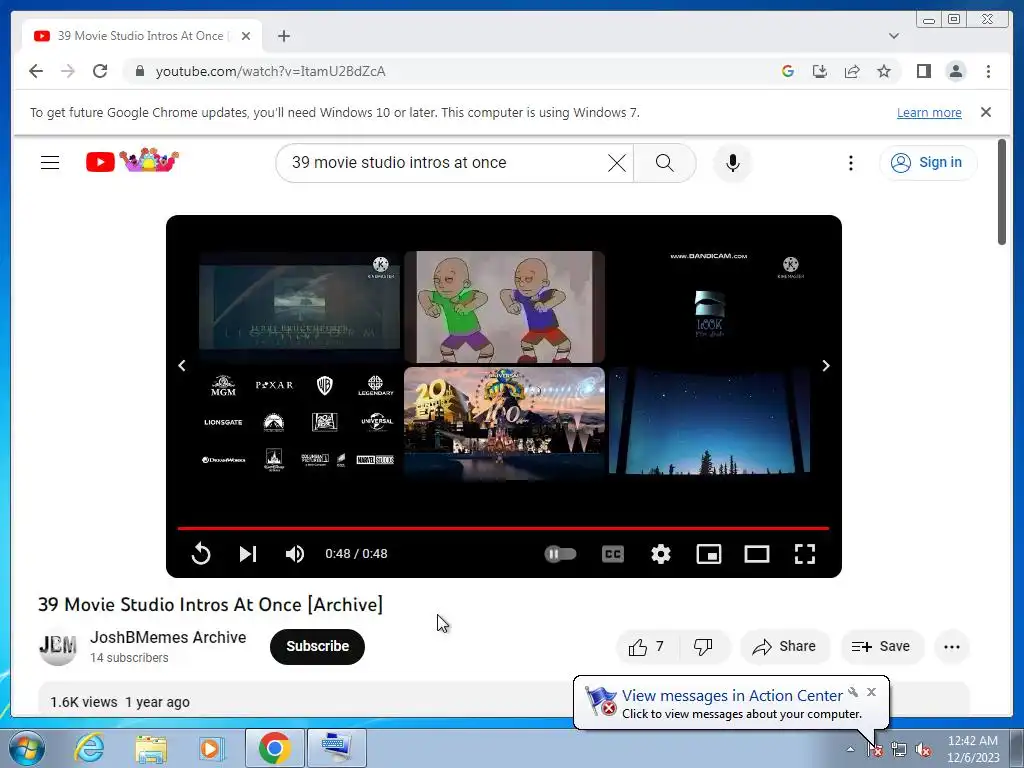1024x768 pixels.
Task: Enter full screen mode
Action: [805, 554]
